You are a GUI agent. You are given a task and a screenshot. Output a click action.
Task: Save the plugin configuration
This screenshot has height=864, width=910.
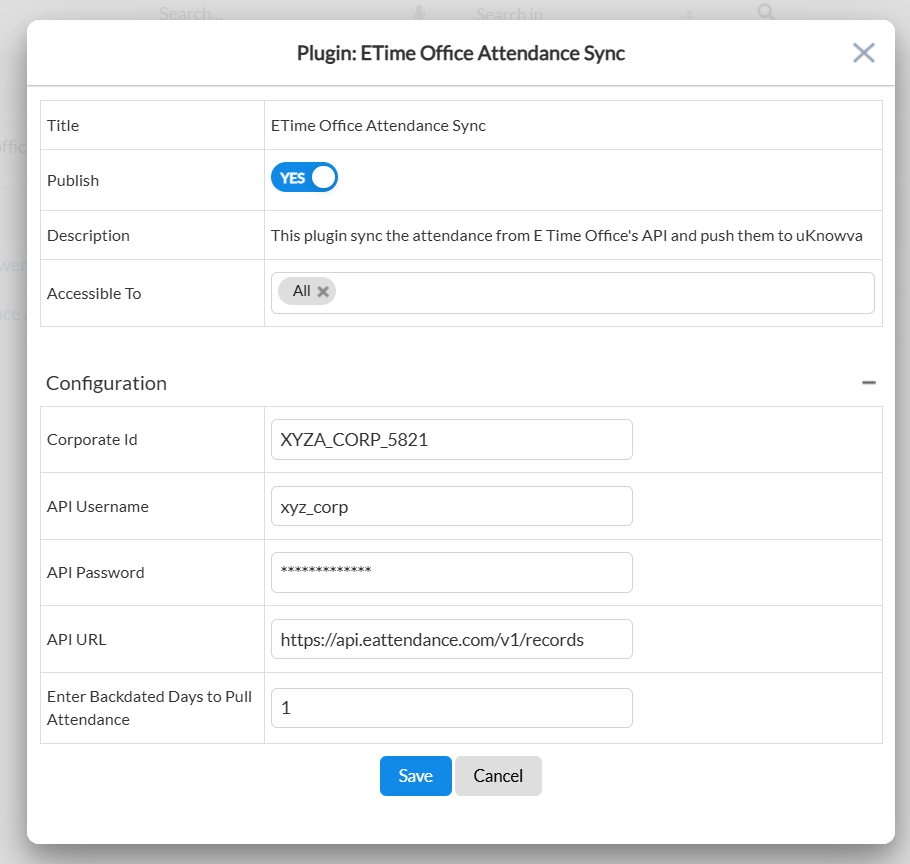click(x=415, y=776)
